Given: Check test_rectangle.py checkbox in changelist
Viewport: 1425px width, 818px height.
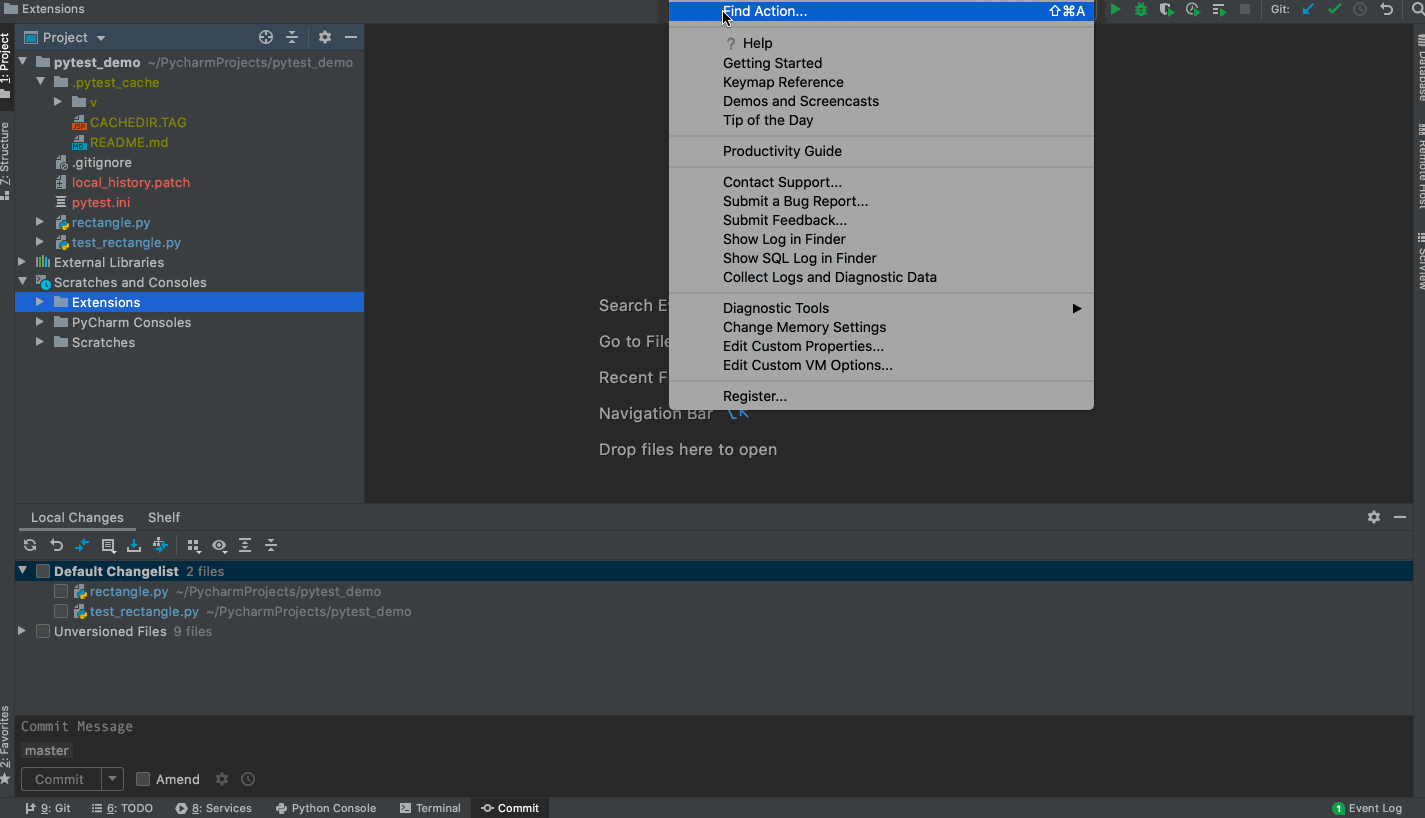Looking at the screenshot, I should click(x=61, y=611).
